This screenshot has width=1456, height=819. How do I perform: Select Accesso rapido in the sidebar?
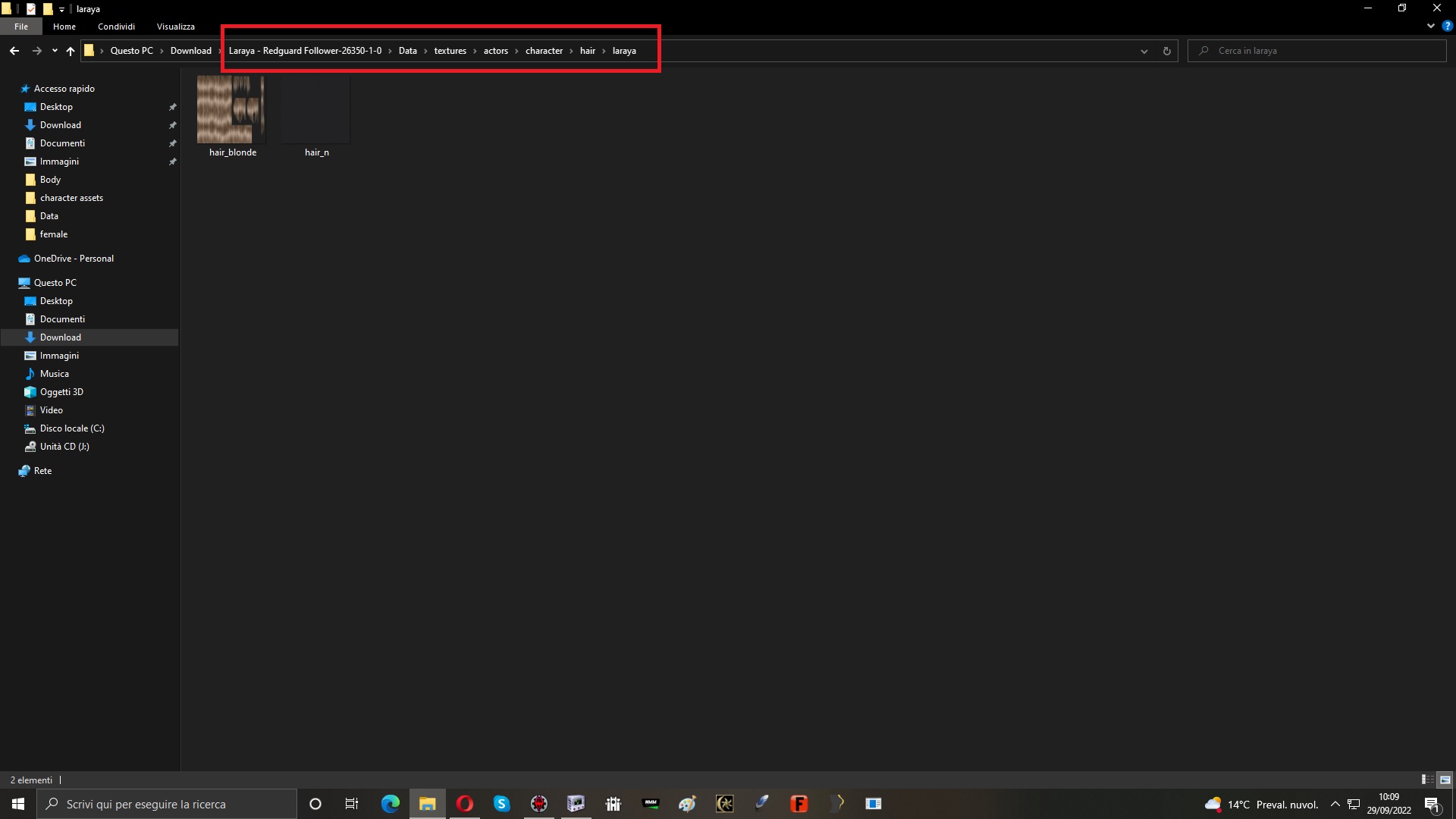coord(64,89)
